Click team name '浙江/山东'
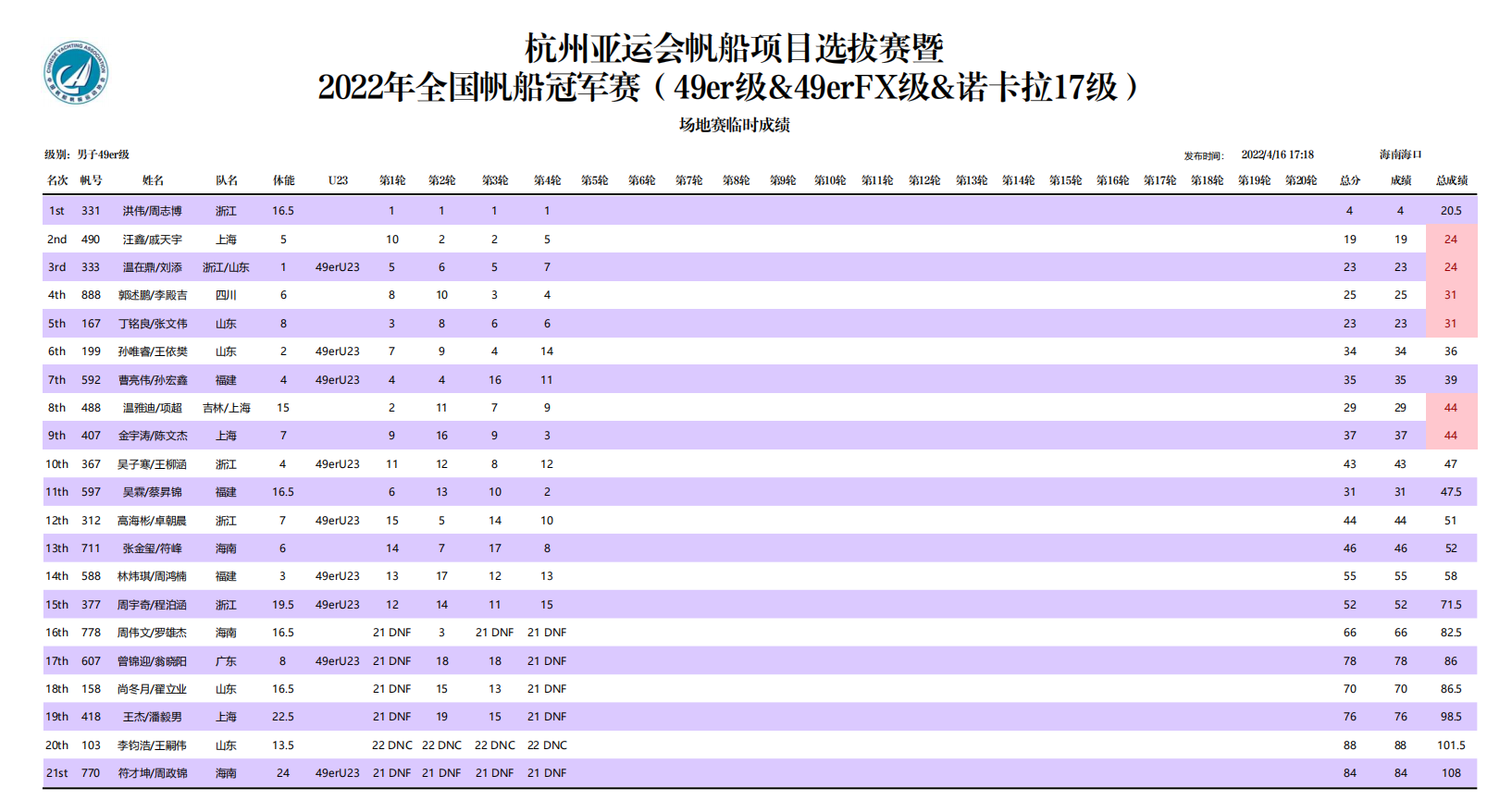 (x=227, y=267)
